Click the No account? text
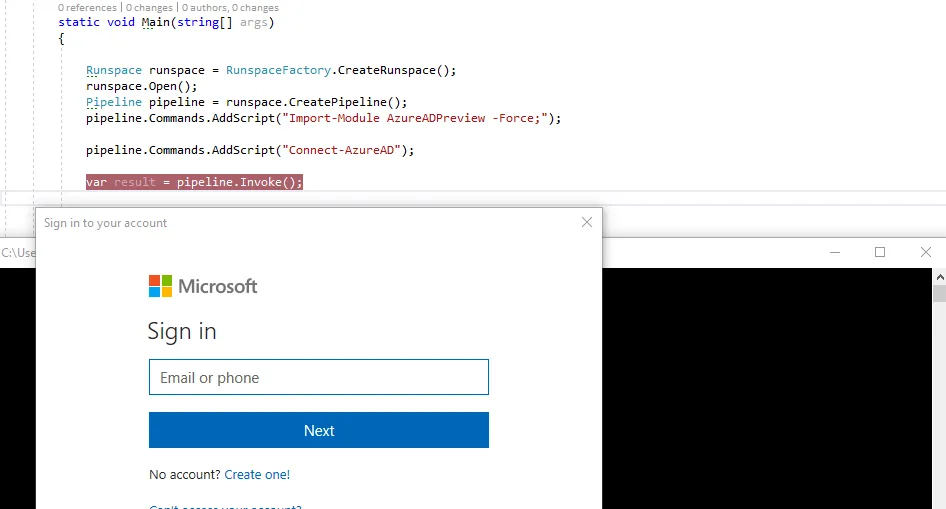 (185, 475)
